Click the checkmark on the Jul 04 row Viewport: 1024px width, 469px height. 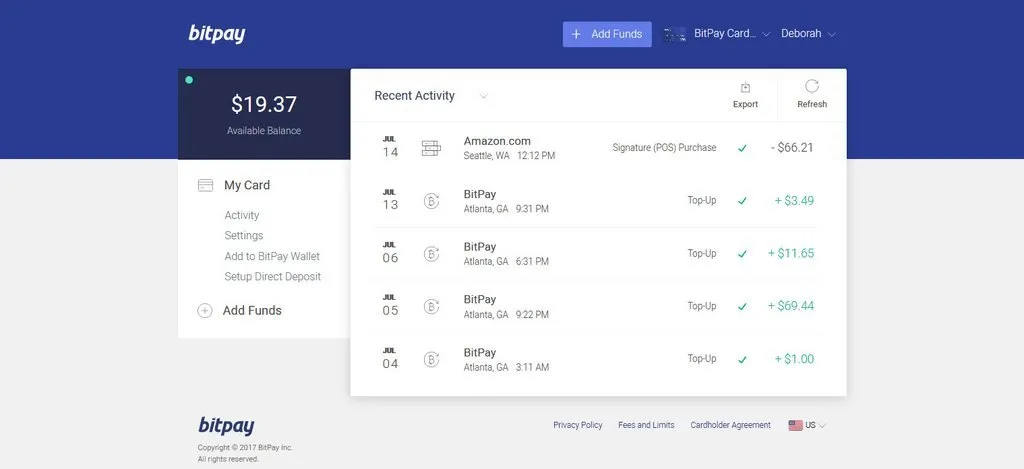click(742, 359)
